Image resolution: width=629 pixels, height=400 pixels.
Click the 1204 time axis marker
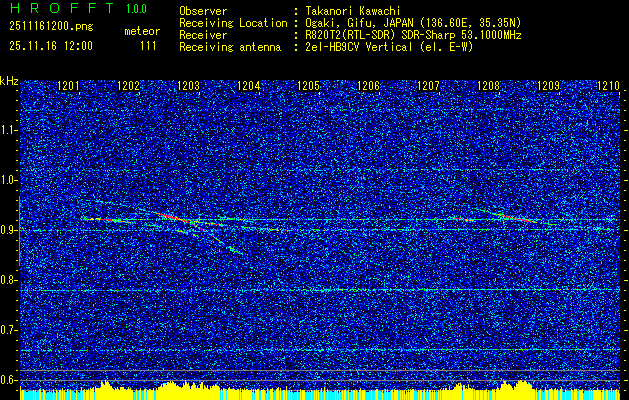coord(249,86)
